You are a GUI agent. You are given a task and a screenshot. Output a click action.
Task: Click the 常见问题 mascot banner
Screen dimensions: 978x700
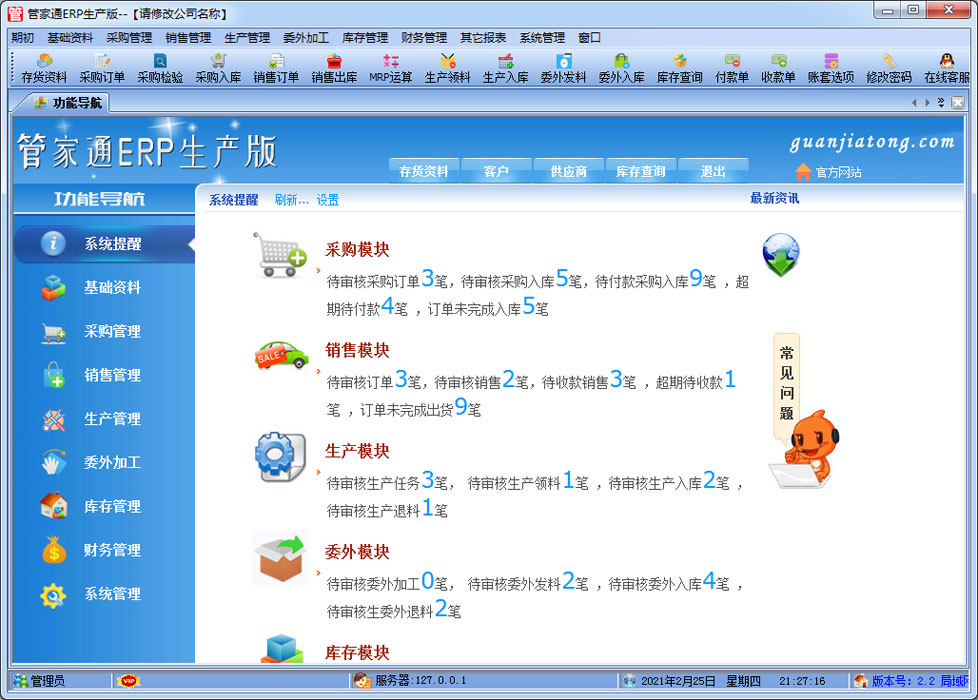pos(787,385)
